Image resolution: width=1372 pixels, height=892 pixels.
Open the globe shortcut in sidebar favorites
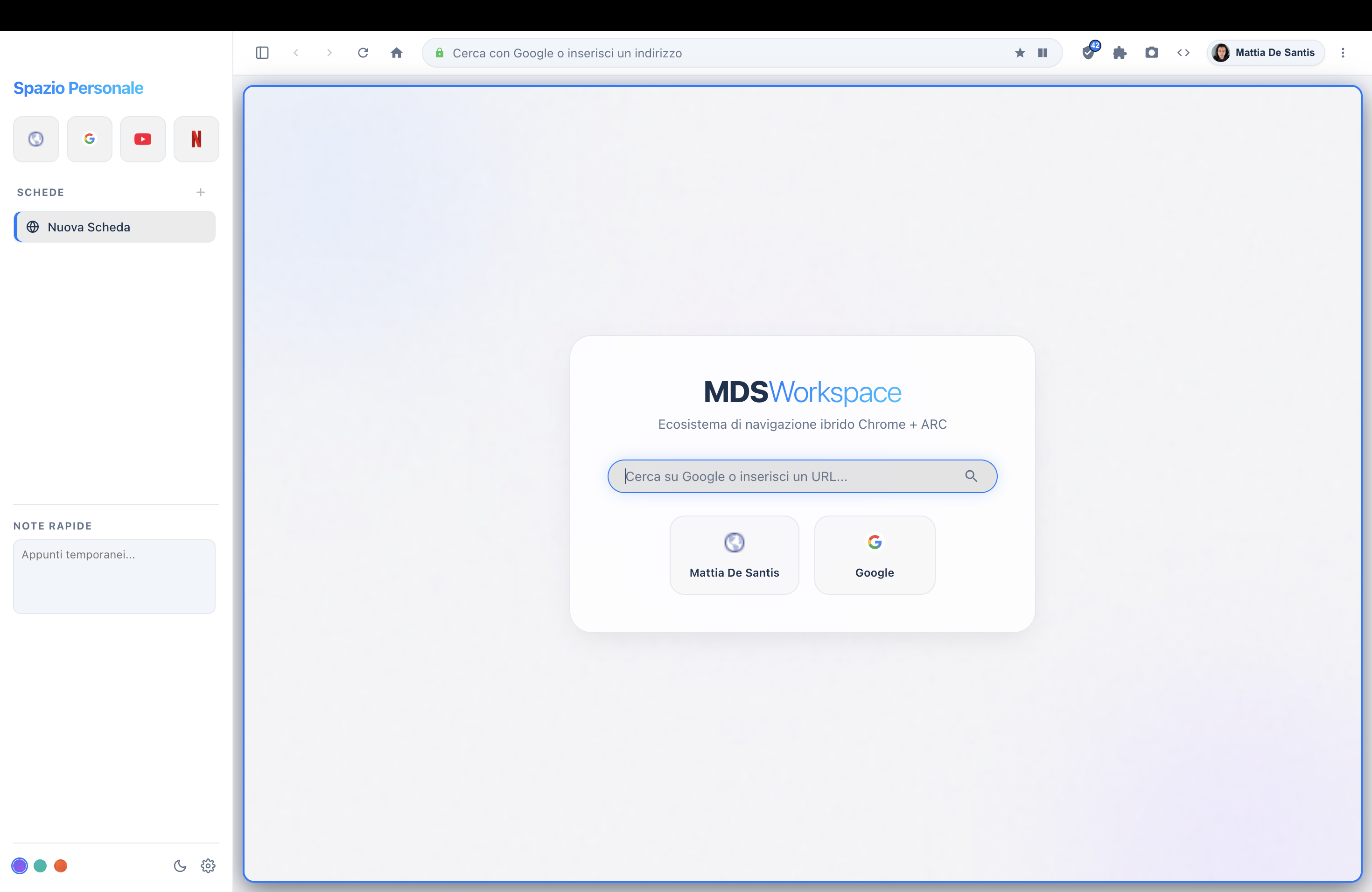click(36, 139)
